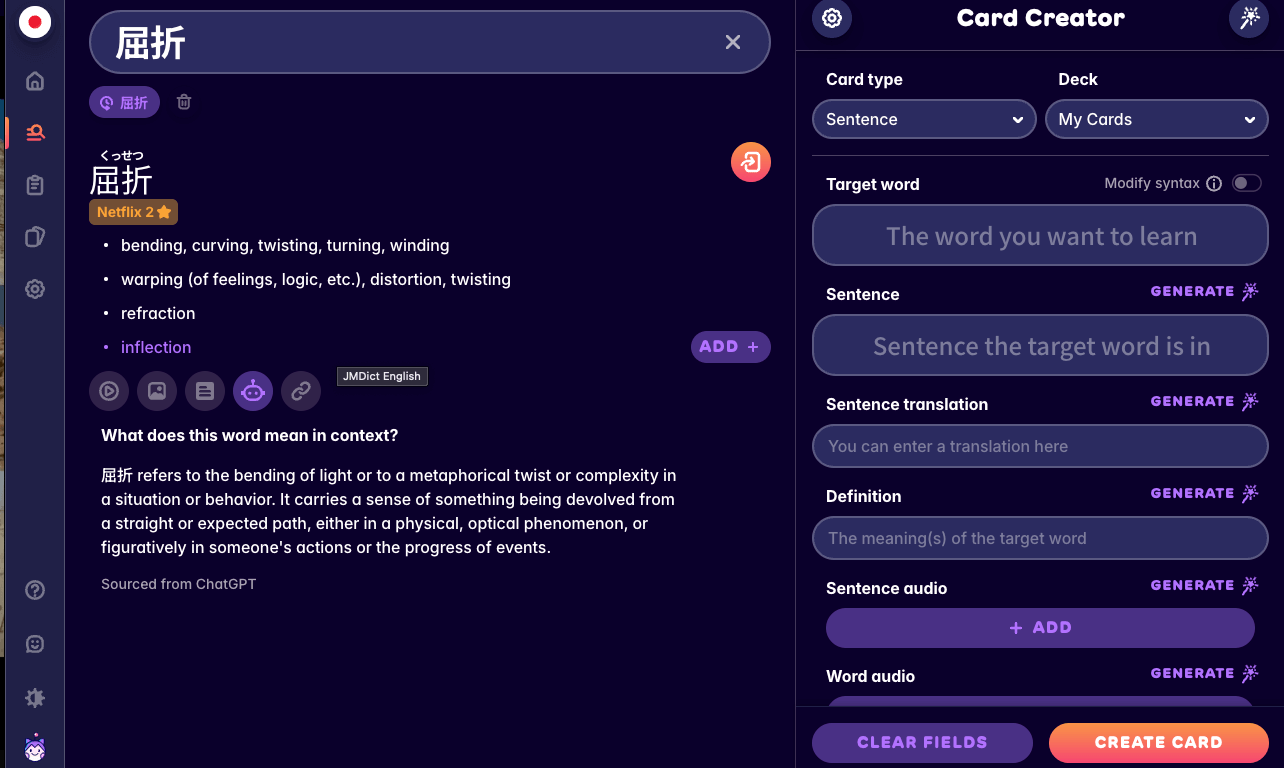Enable the Modify syntax toggle
Screen dimensions: 1284x768
1246,183
